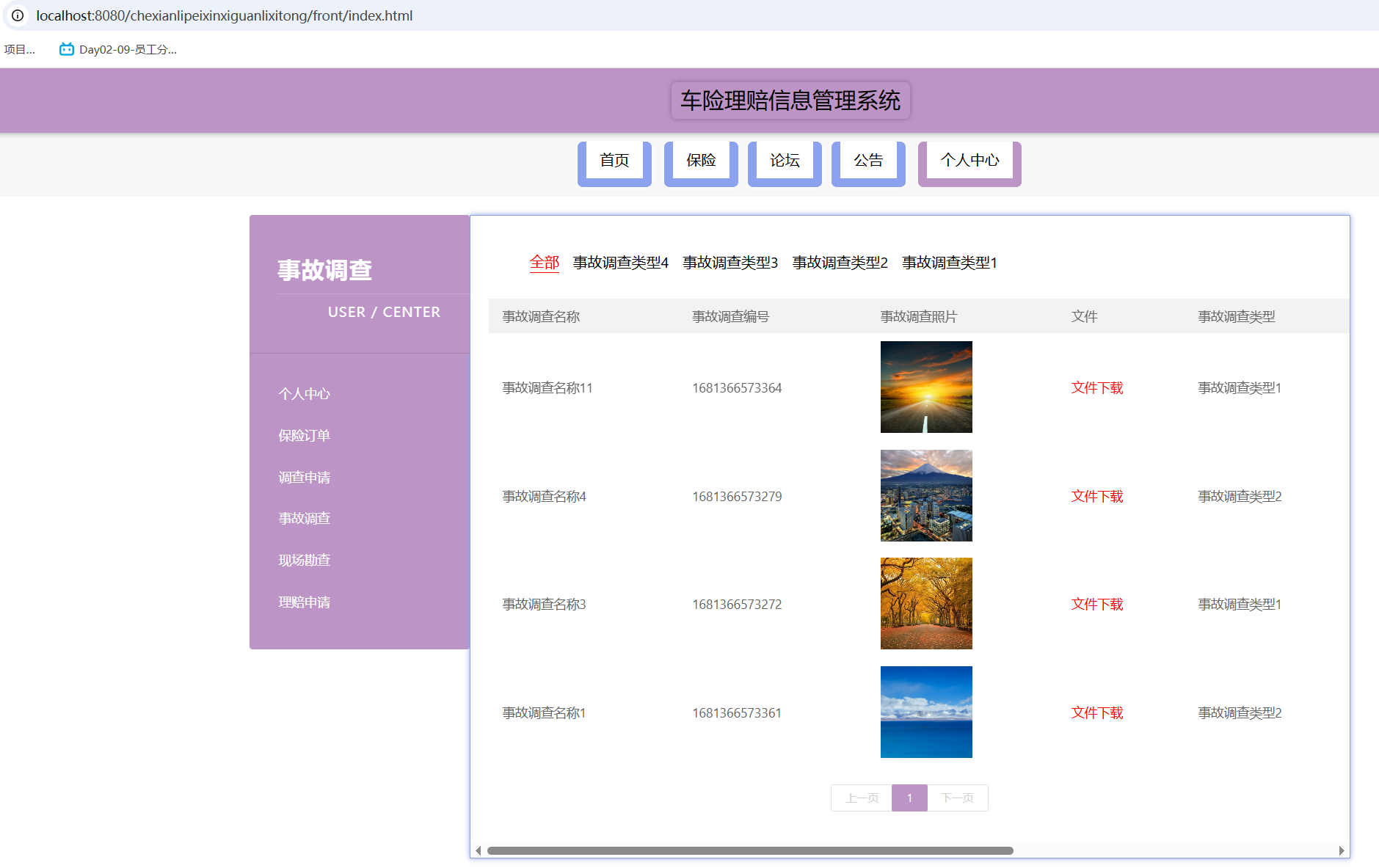Image resolution: width=1379 pixels, height=868 pixels.
Task: Download file for 事故调查名称4
Action: click(x=1097, y=497)
